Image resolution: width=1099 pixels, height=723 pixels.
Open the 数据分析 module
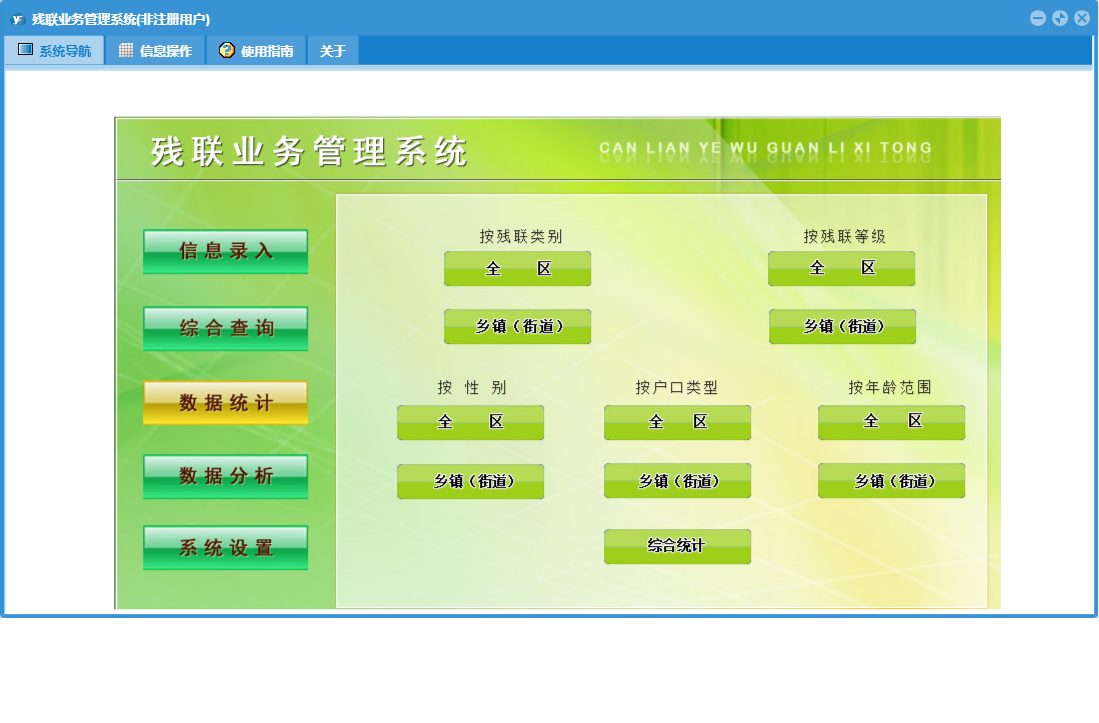pos(226,476)
